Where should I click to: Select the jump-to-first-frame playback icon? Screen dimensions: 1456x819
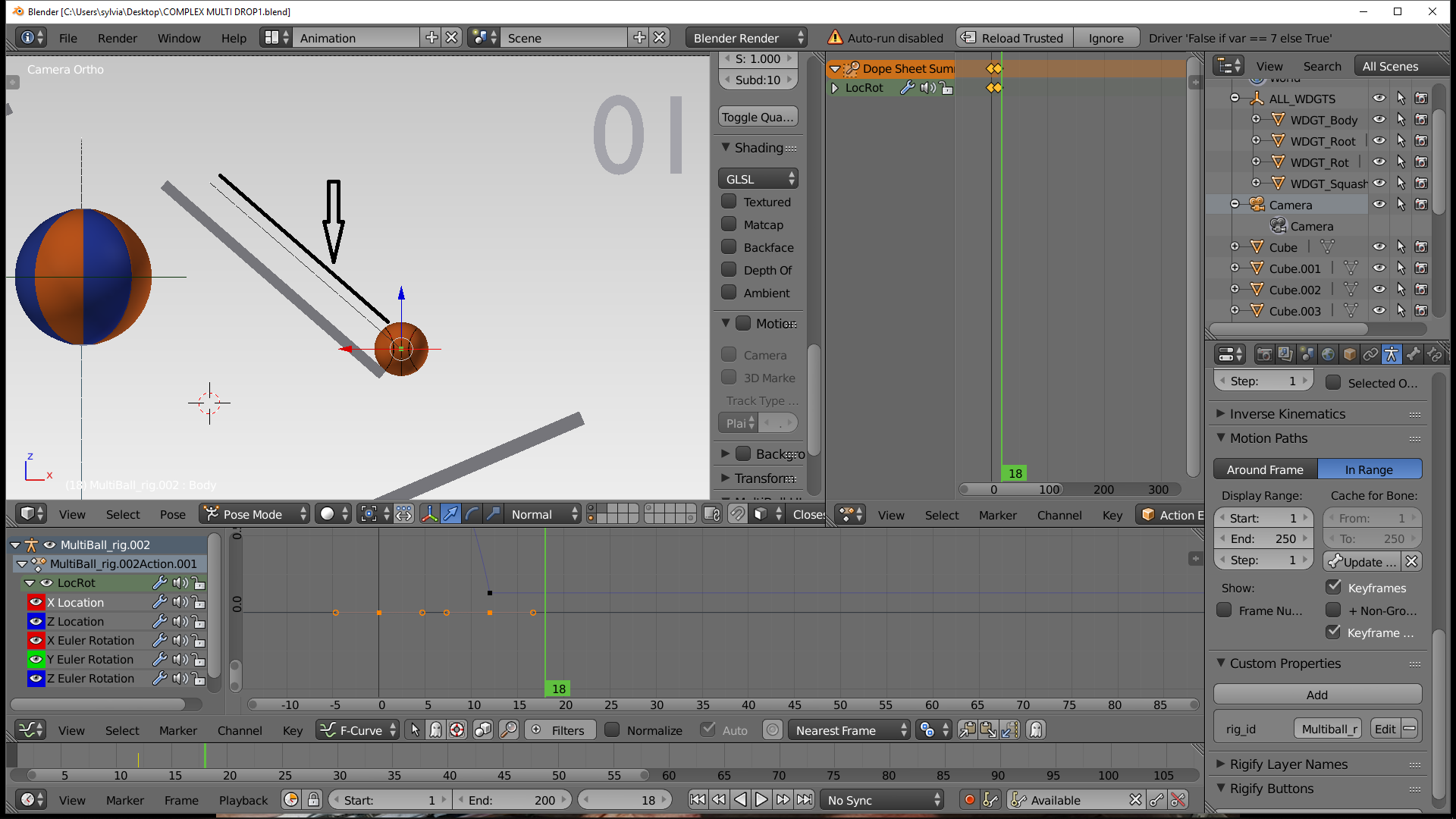(x=698, y=799)
